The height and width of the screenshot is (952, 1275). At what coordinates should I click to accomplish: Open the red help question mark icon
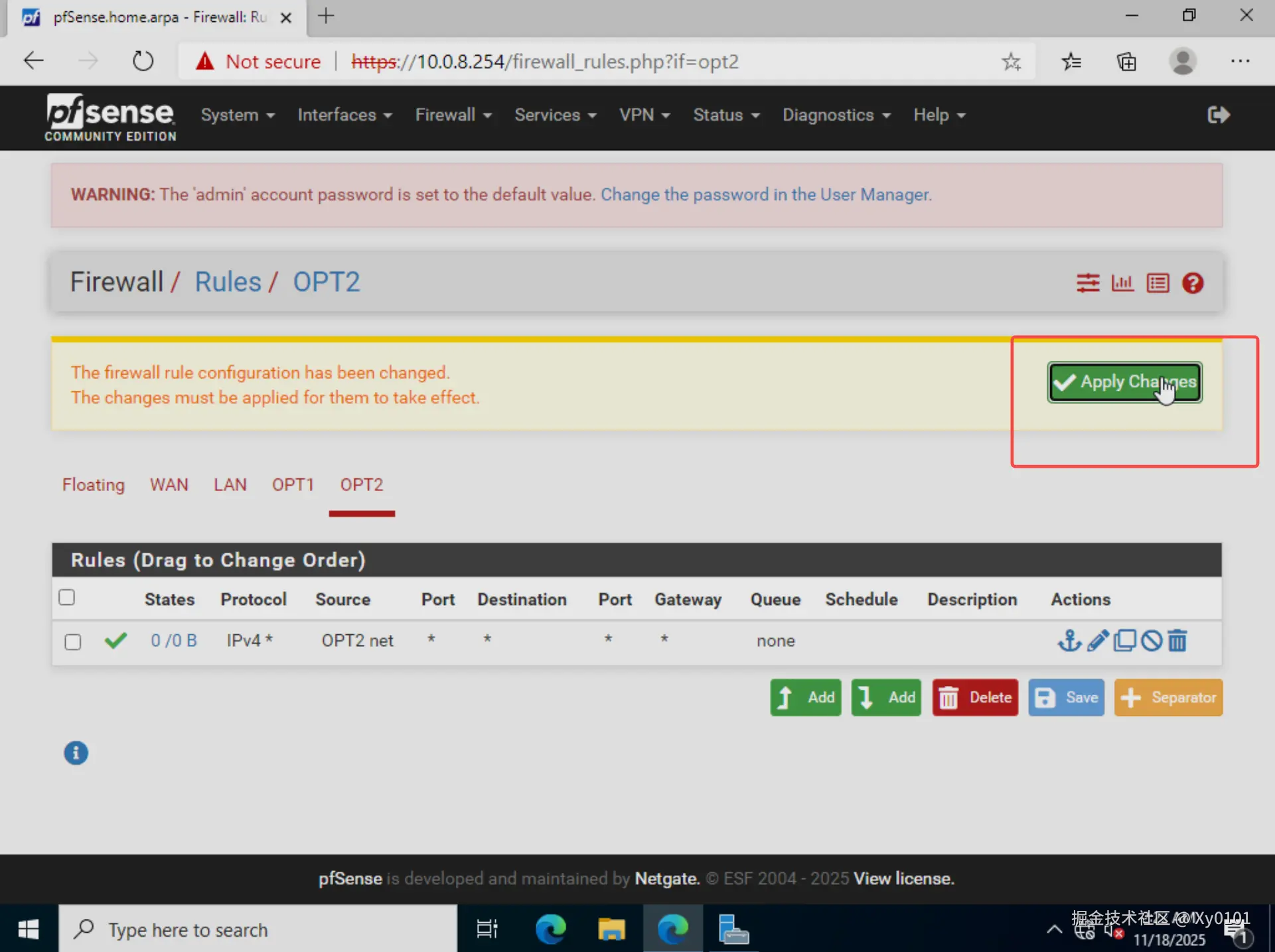coord(1193,283)
